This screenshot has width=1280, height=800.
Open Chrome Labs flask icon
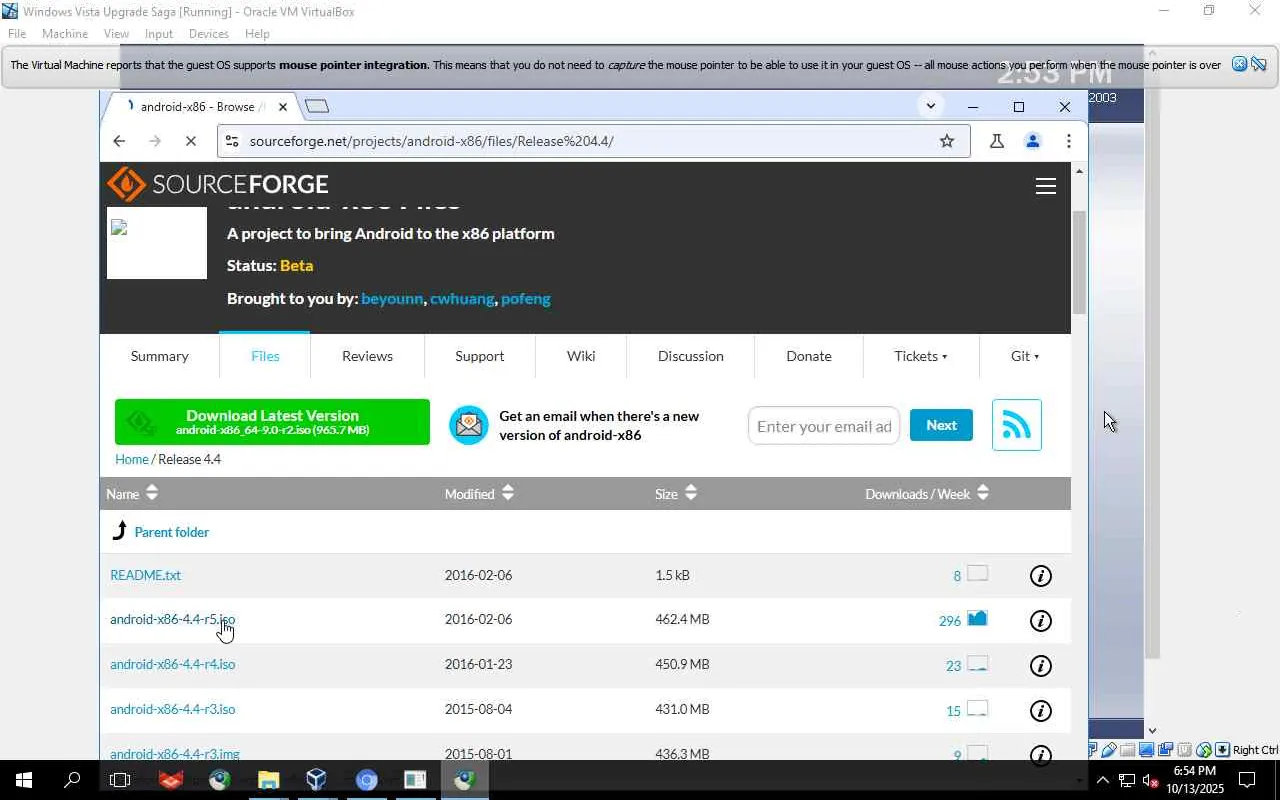pos(997,141)
